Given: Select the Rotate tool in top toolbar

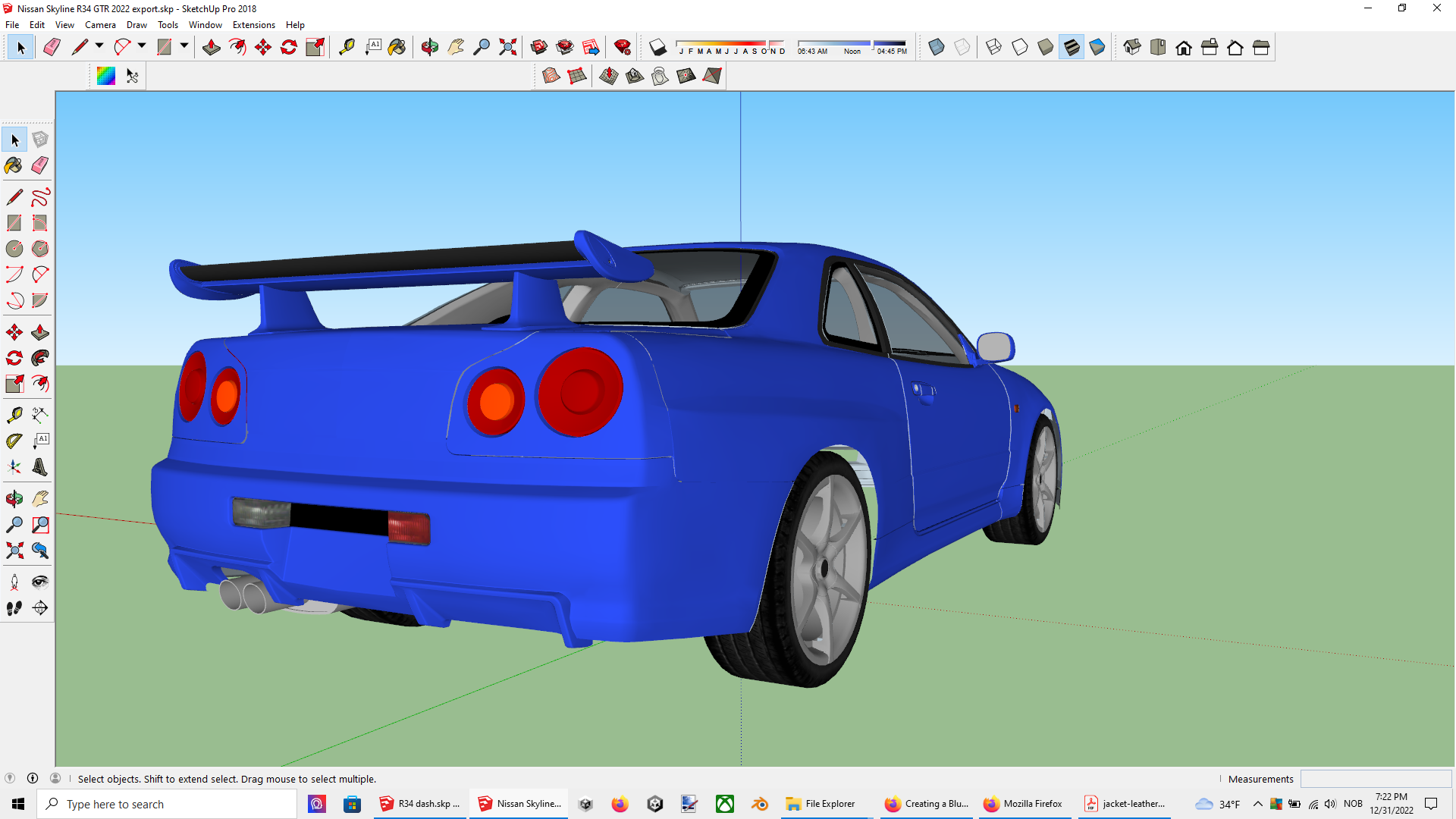Looking at the screenshot, I should [x=289, y=47].
